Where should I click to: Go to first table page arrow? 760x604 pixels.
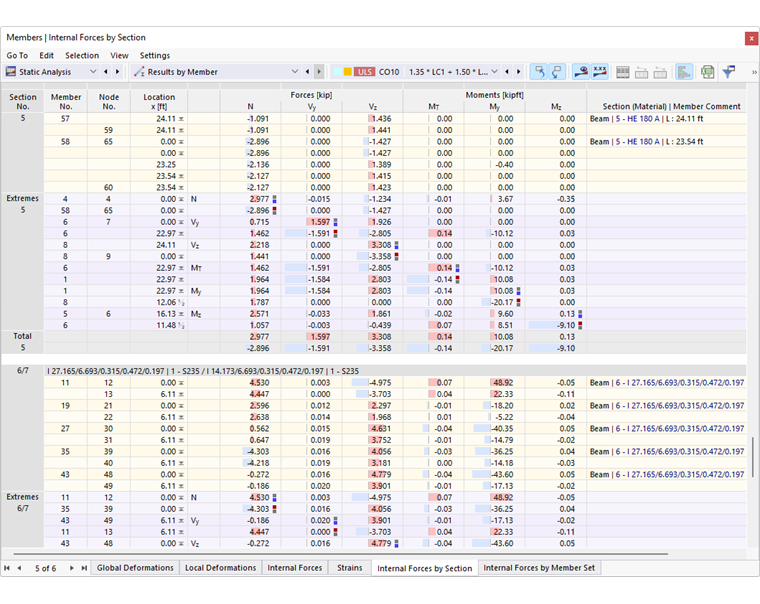(x=7, y=568)
